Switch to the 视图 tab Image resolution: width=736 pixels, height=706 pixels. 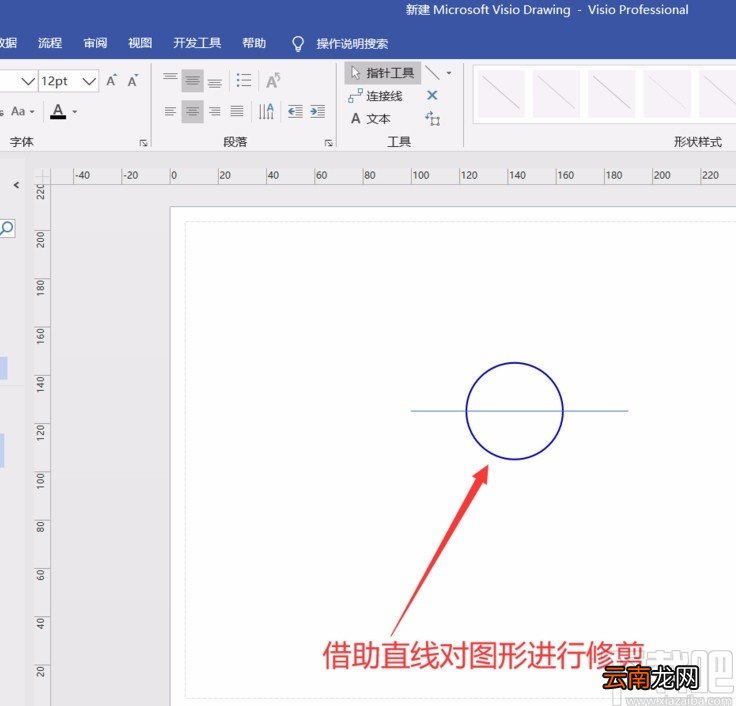coord(140,43)
